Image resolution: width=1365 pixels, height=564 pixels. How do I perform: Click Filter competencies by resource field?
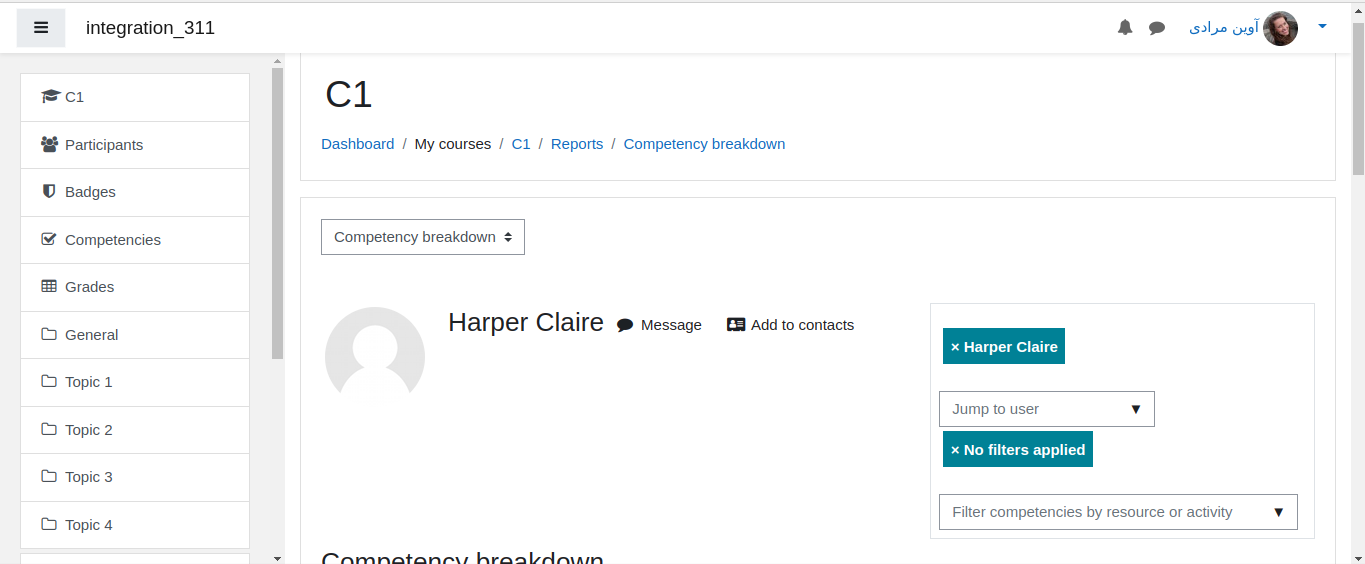1118,512
